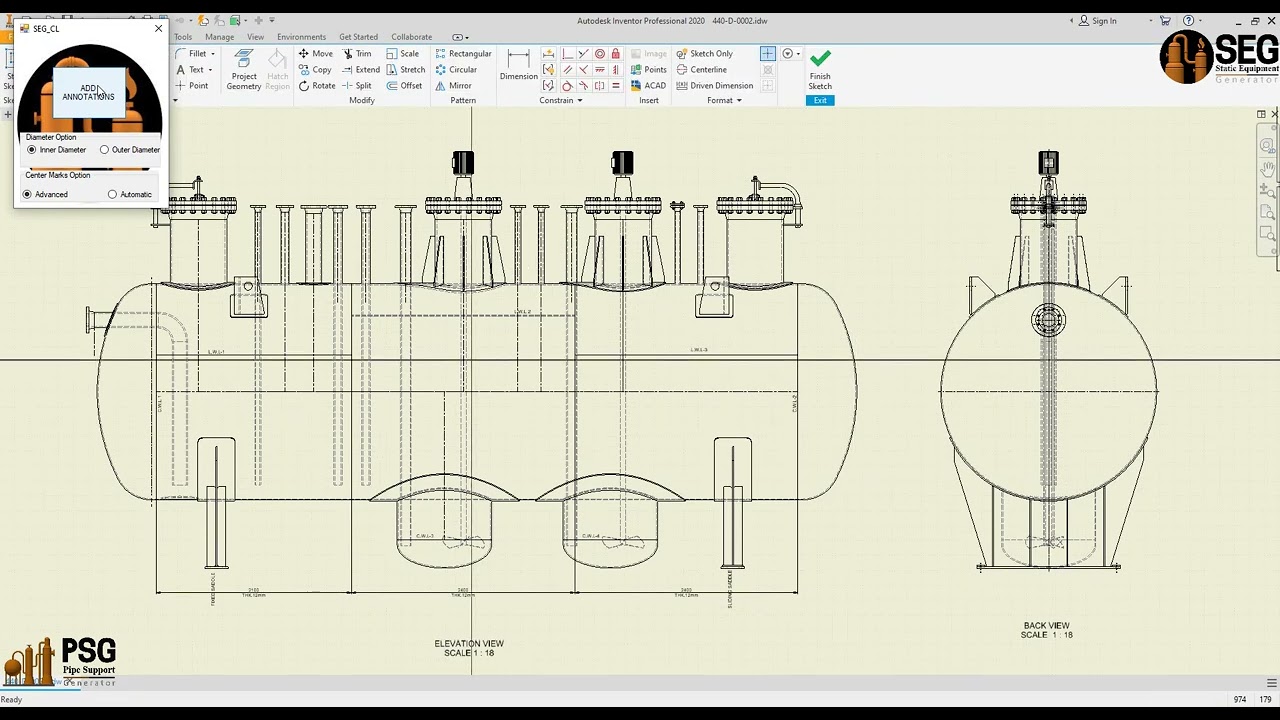Click the Scale tool
Viewport: 1280px width, 720px height.
tap(403, 54)
